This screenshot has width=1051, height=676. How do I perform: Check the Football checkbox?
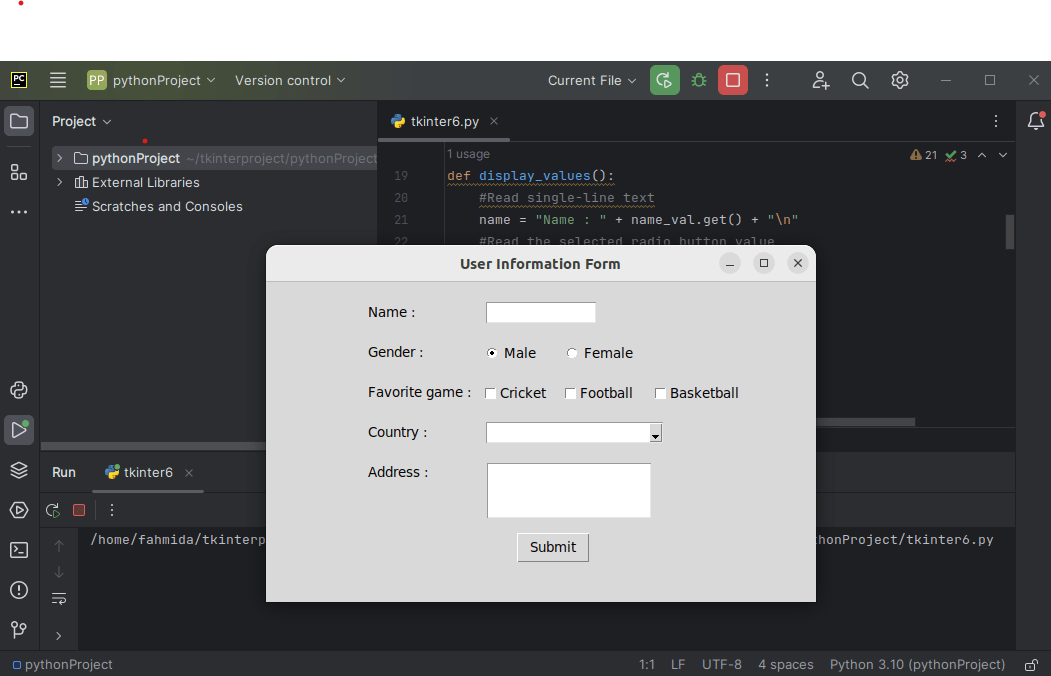(x=569, y=392)
